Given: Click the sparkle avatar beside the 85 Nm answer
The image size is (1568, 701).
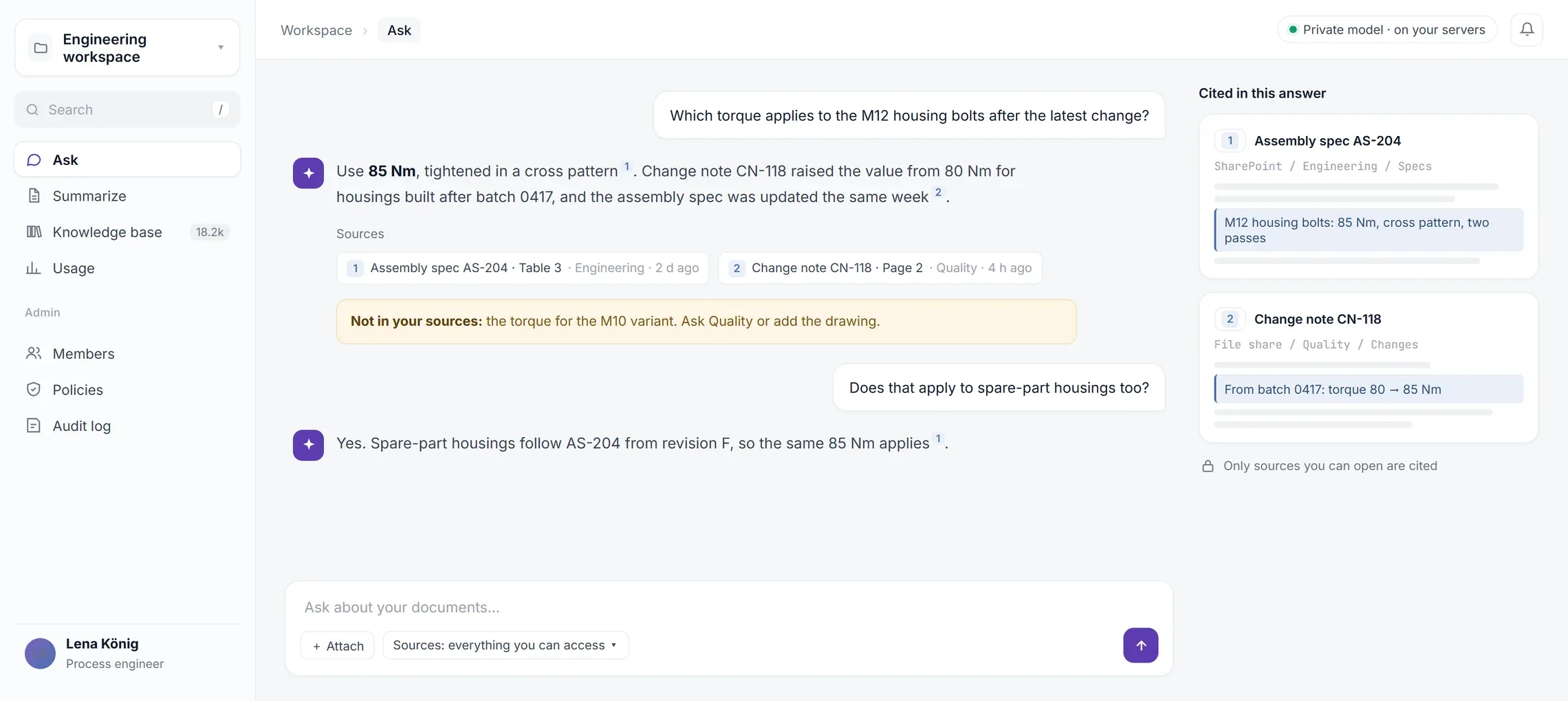Looking at the screenshot, I should (308, 173).
